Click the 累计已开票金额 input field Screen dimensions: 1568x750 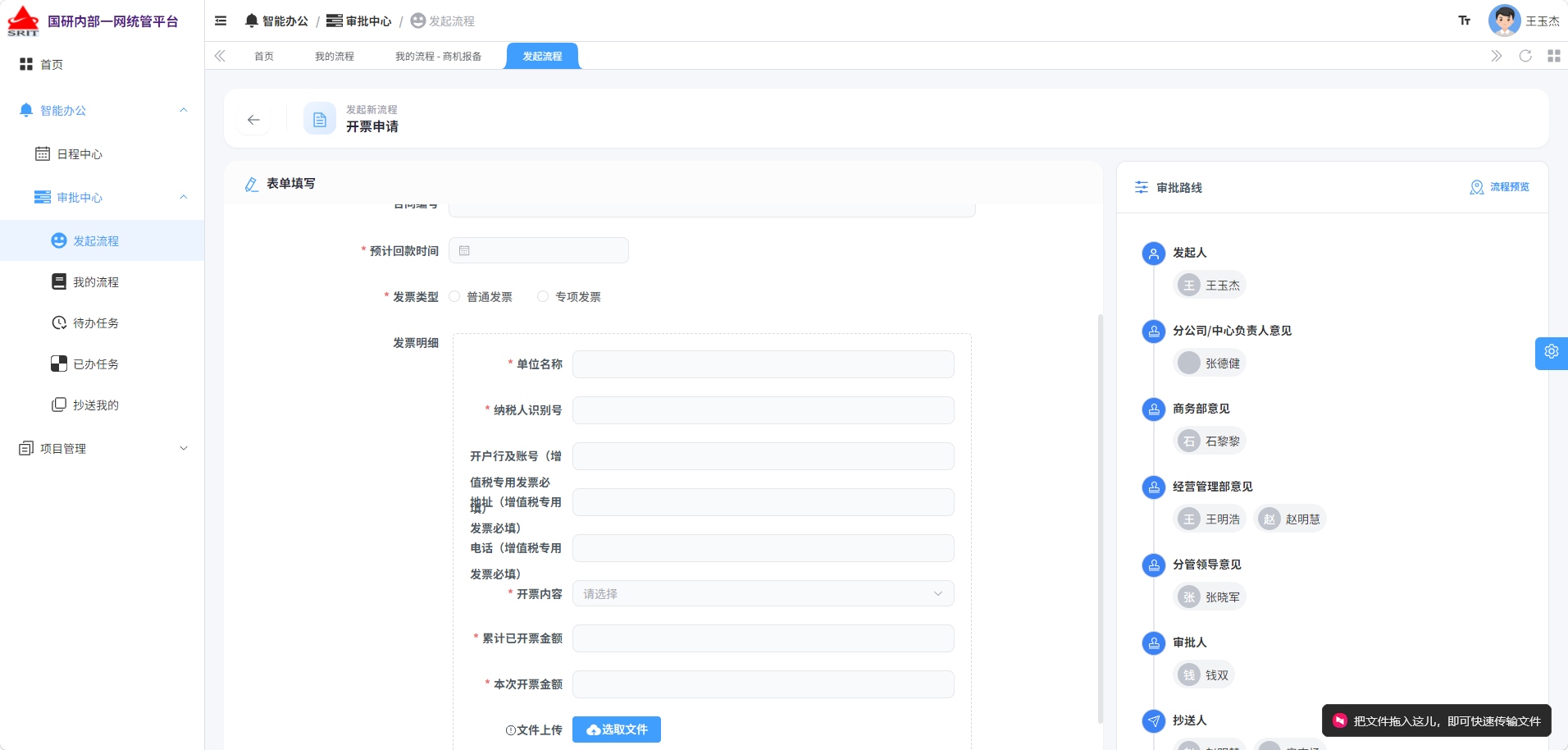tap(763, 638)
